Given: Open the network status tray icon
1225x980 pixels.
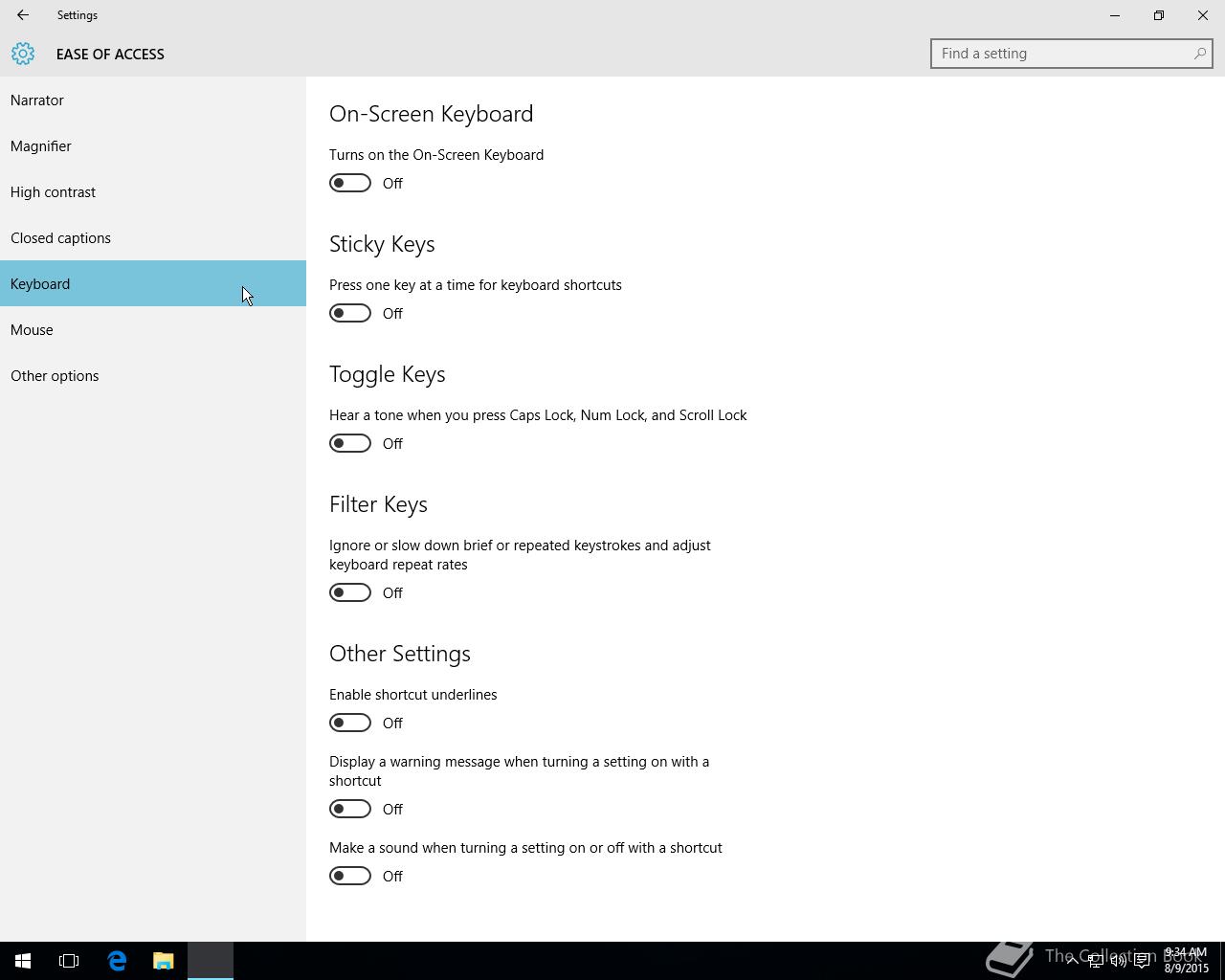Looking at the screenshot, I should (1095, 961).
